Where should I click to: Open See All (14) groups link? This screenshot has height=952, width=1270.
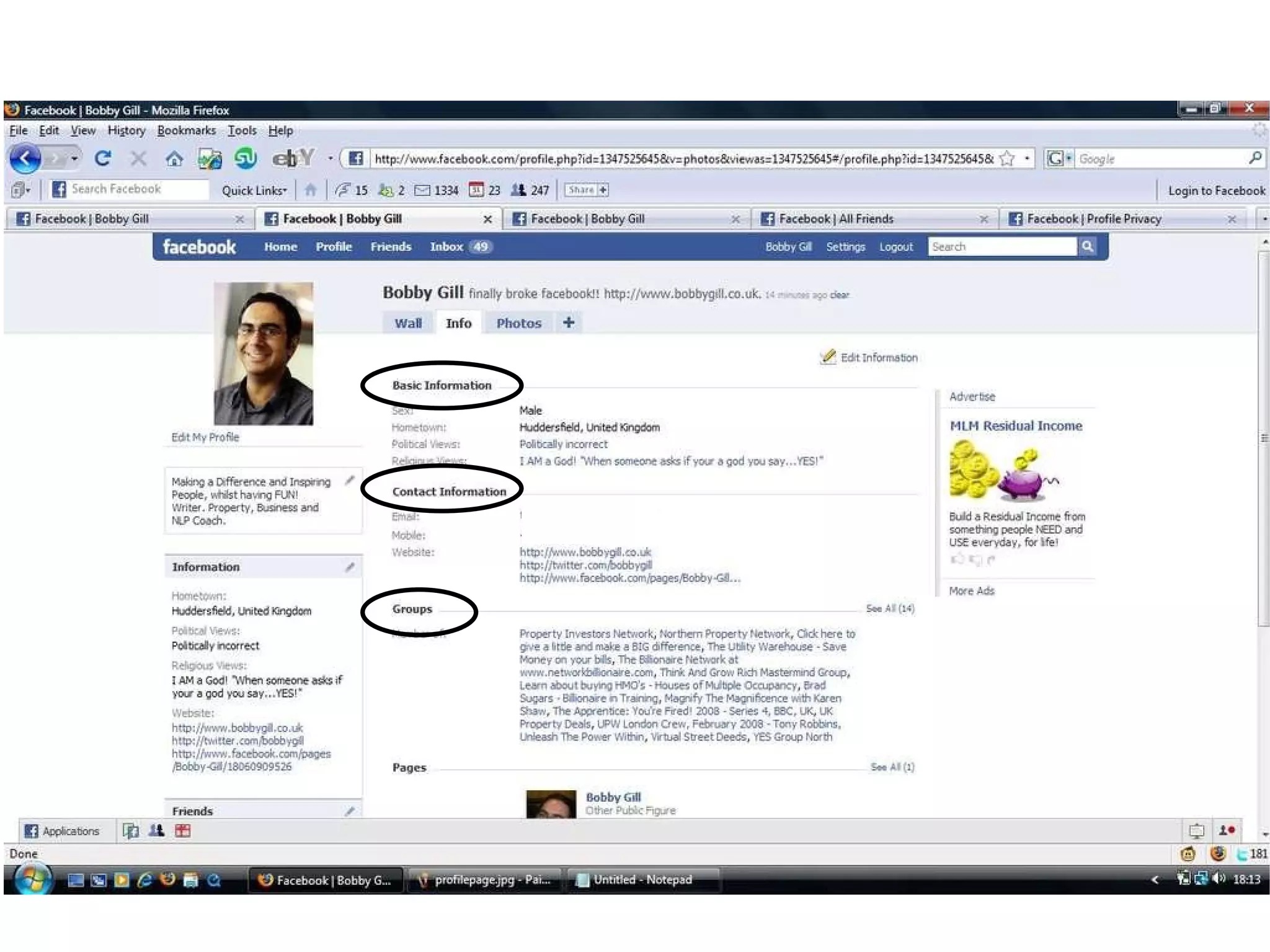(890, 609)
